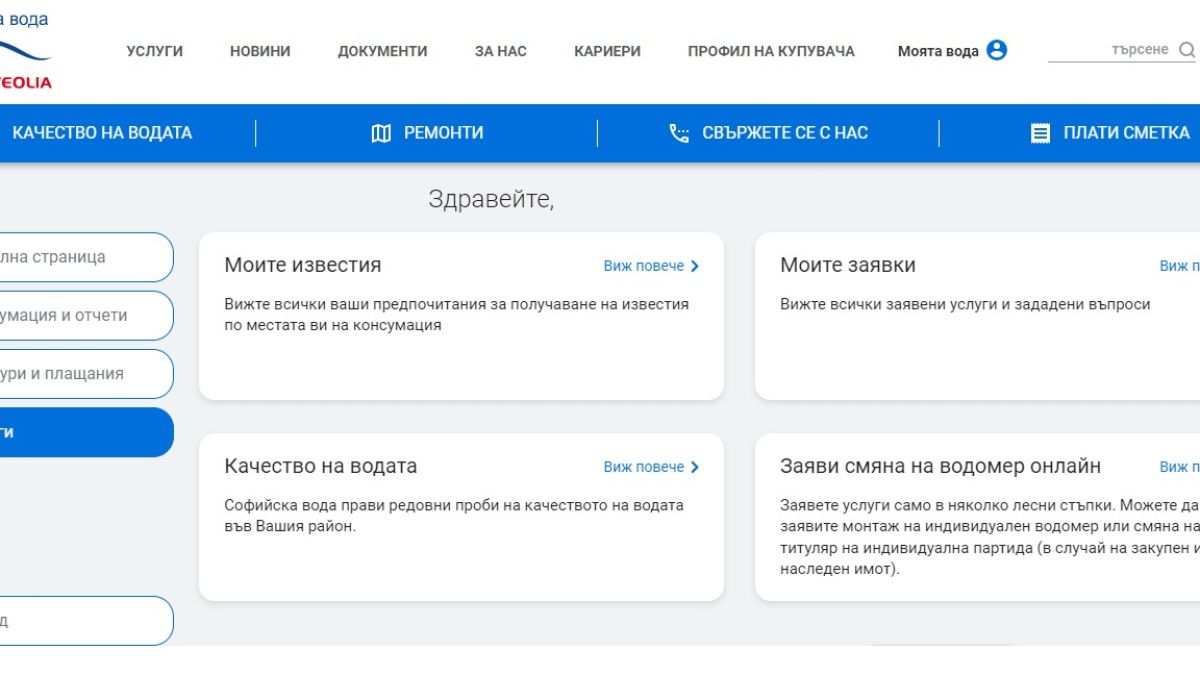
Task: Select the начална страница sidebar button
Action: pos(86,257)
